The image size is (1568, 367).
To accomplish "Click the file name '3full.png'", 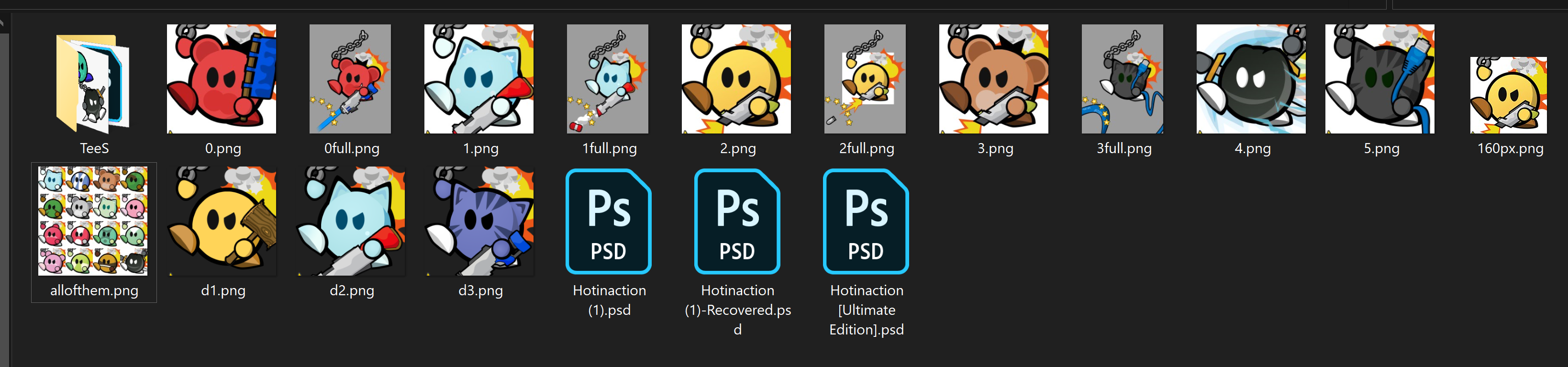I will tap(1124, 148).
